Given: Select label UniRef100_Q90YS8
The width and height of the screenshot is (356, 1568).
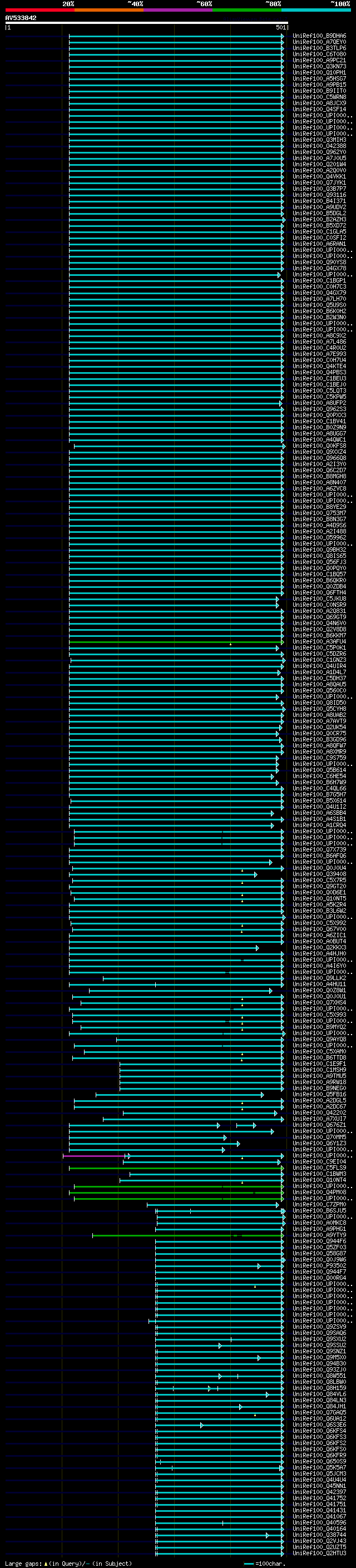Looking at the screenshot, I should [x=319, y=263].
